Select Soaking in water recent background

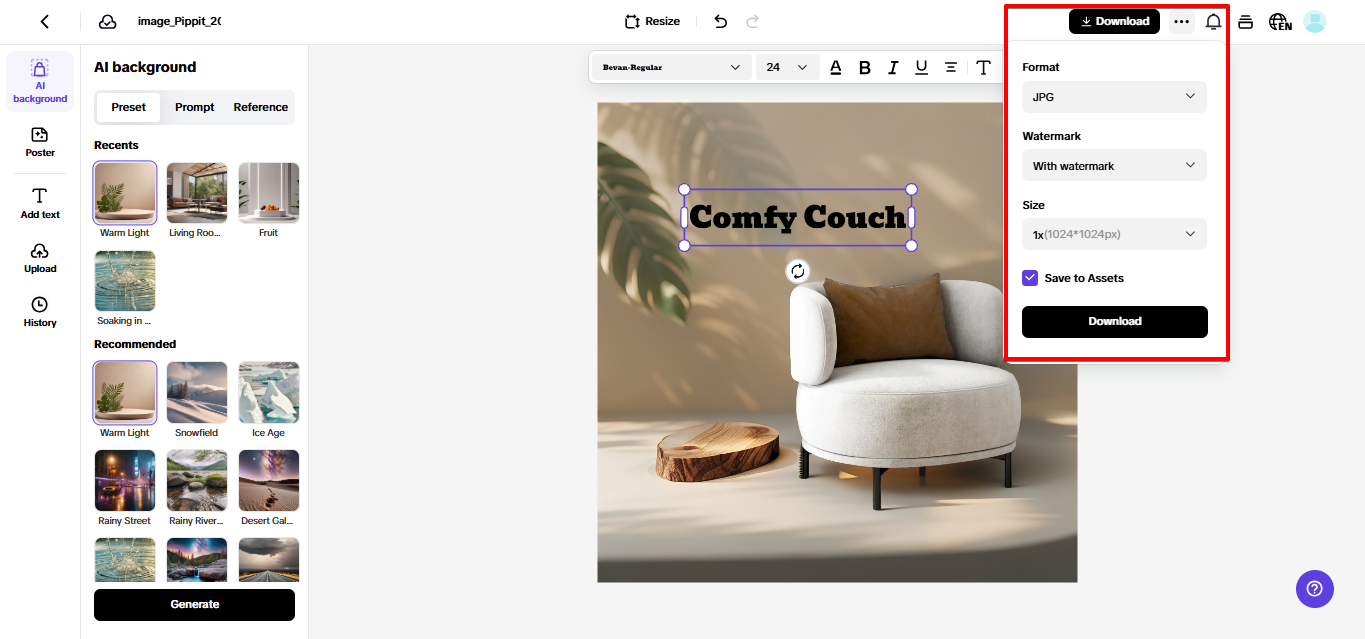125,281
